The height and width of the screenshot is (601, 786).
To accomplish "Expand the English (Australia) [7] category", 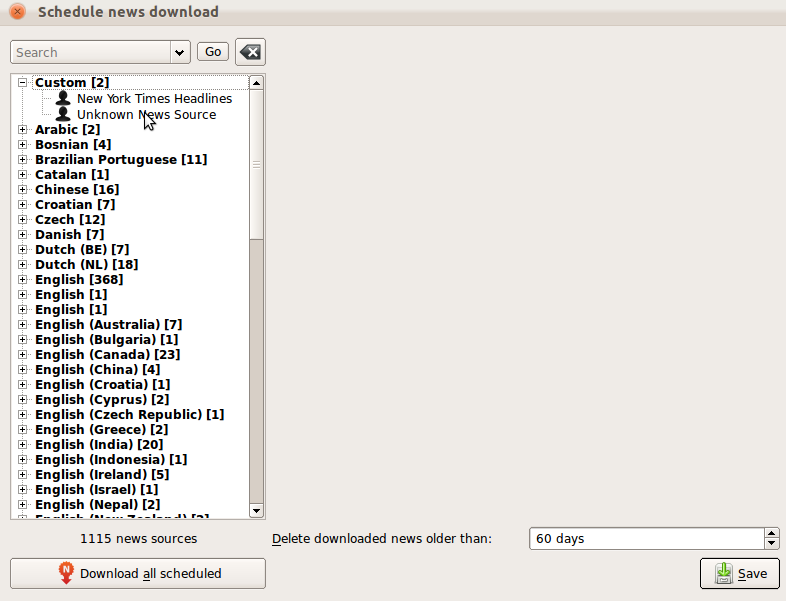I will click(22, 325).
